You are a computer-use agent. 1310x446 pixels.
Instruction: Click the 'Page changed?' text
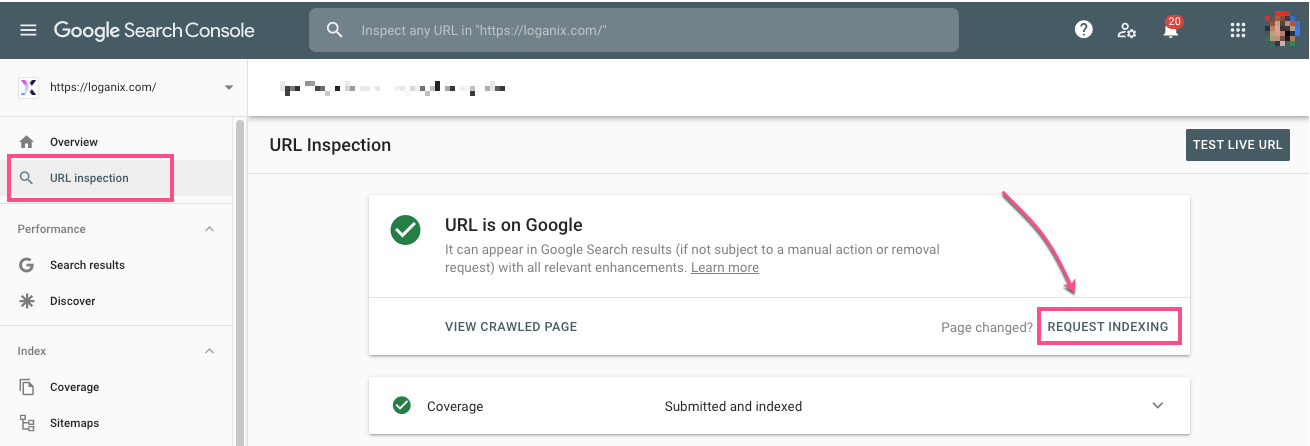[986, 327]
